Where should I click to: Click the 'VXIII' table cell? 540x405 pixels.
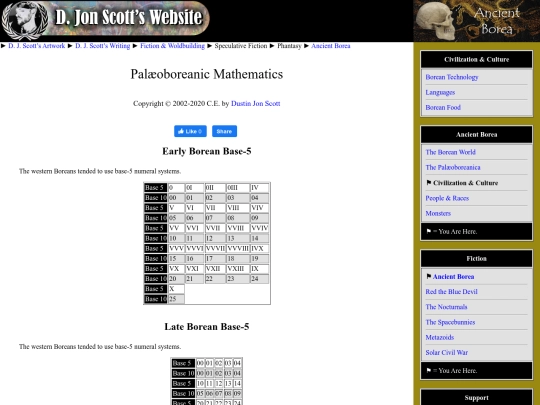pyautogui.click(x=238, y=269)
